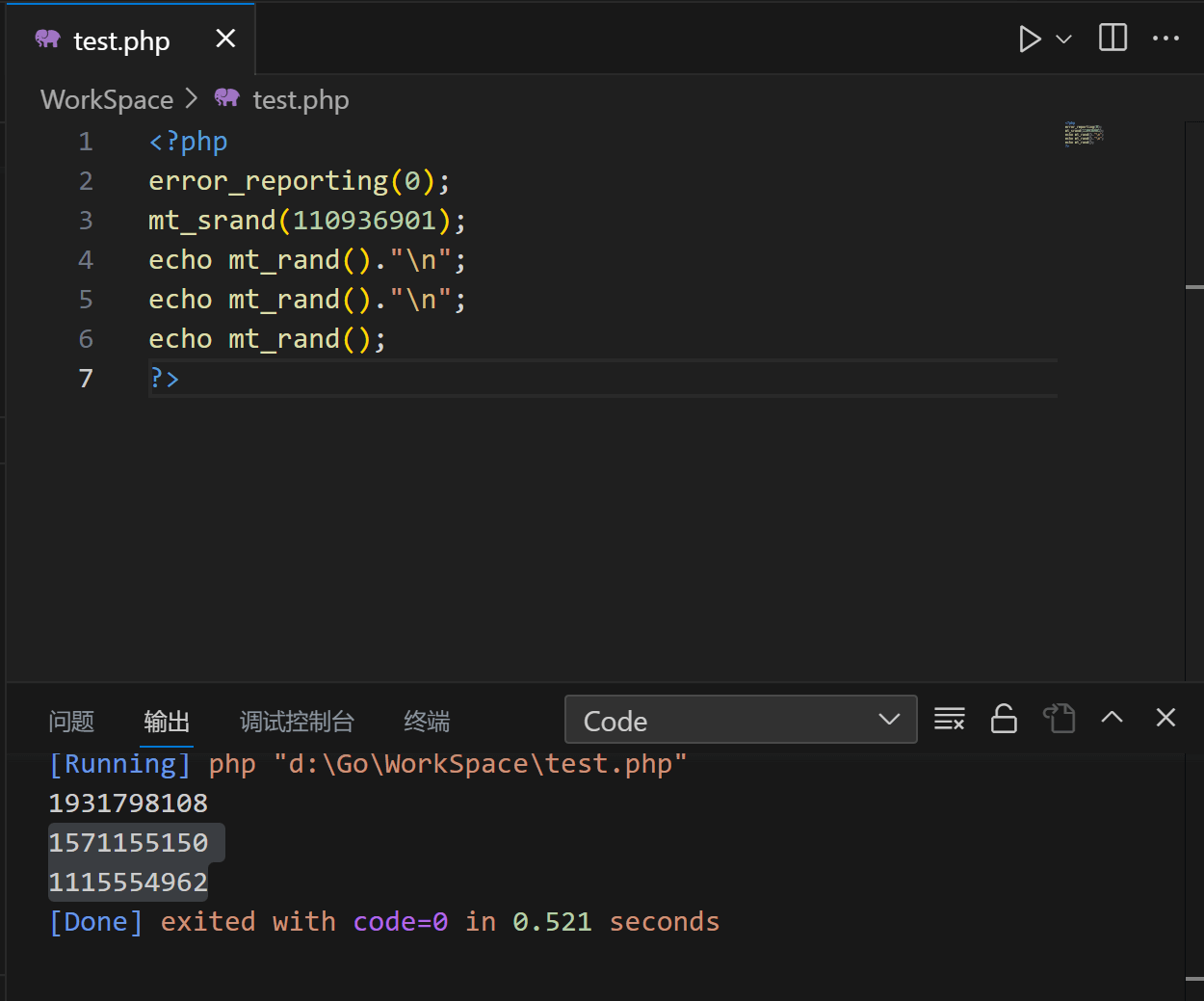Expand the Code output channel dropdown
1204x1001 pixels.
coord(740,721)
